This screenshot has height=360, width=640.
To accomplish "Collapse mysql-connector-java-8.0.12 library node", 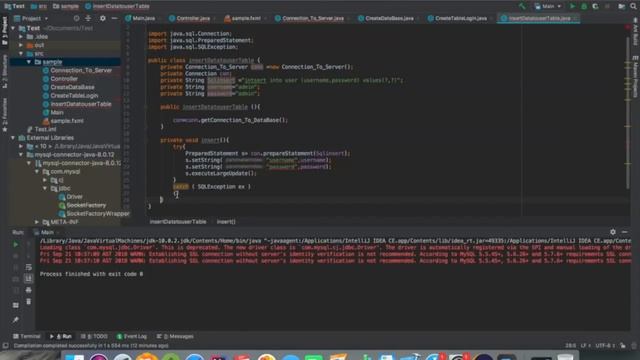I will click(x=21, y=155).
